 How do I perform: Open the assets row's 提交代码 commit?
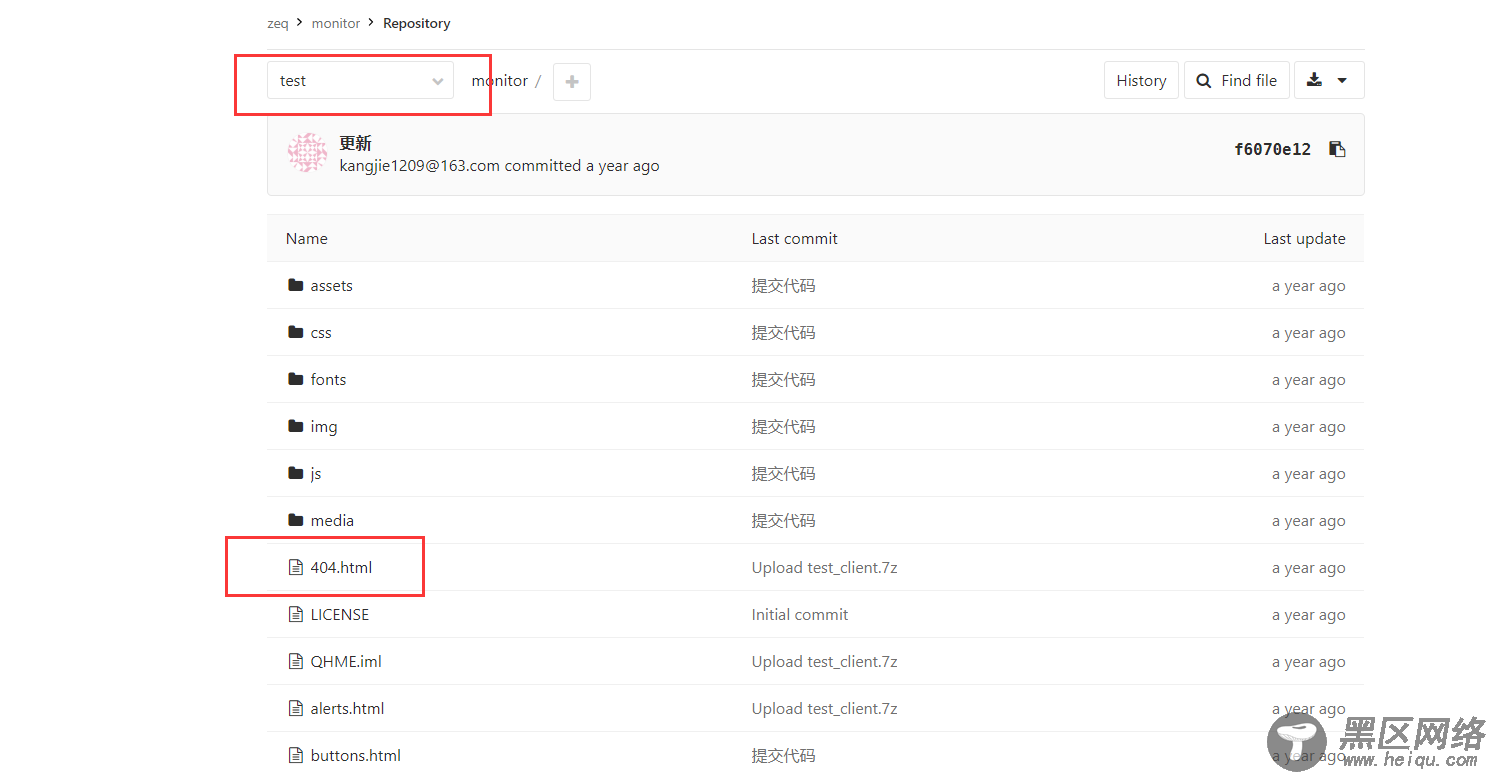(x=783, y=286)
